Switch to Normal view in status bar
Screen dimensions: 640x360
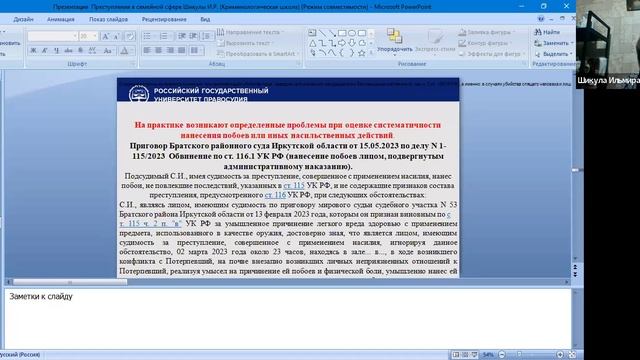456,355
